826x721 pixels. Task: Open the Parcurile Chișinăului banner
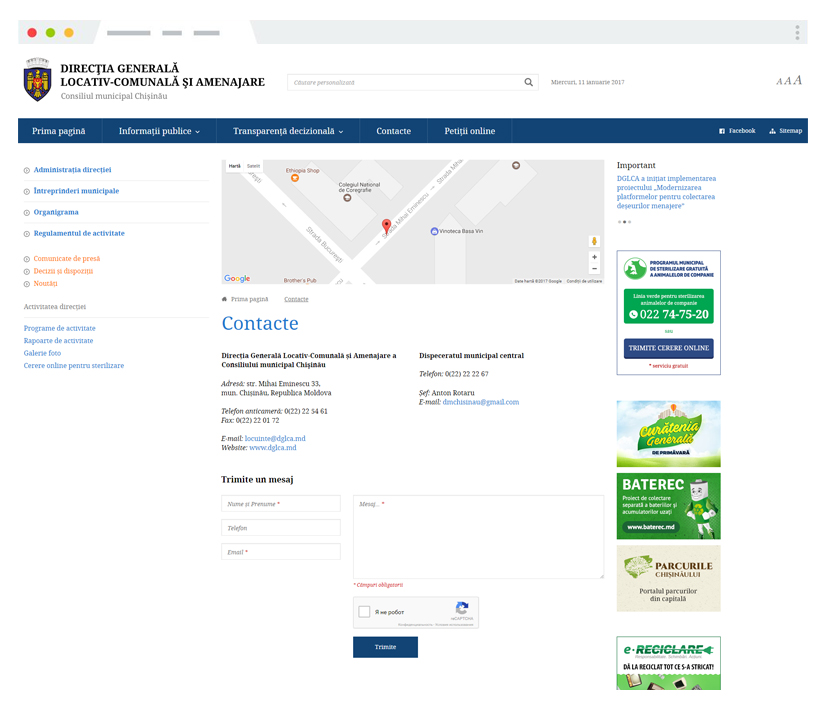pos(668,578)
